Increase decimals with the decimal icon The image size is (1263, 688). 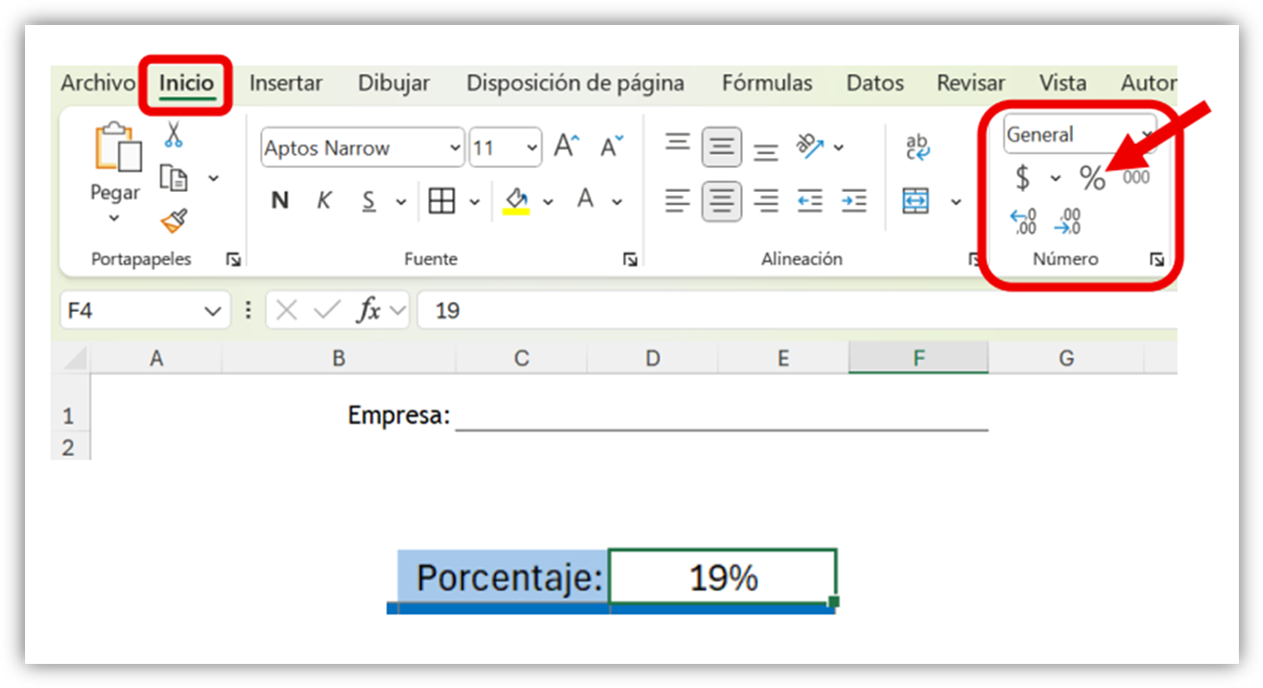coord(1022,220)
